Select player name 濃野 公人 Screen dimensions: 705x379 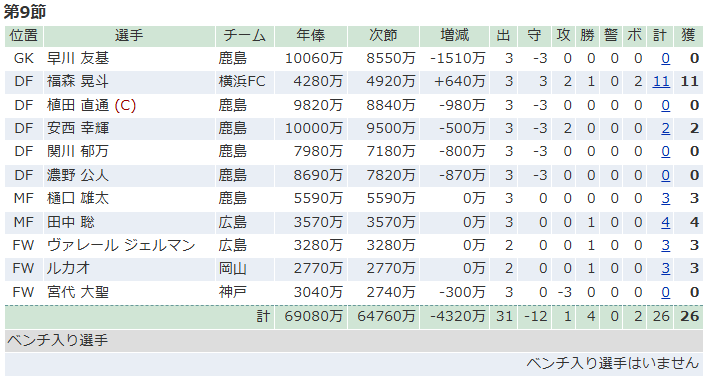click(78, 175)
